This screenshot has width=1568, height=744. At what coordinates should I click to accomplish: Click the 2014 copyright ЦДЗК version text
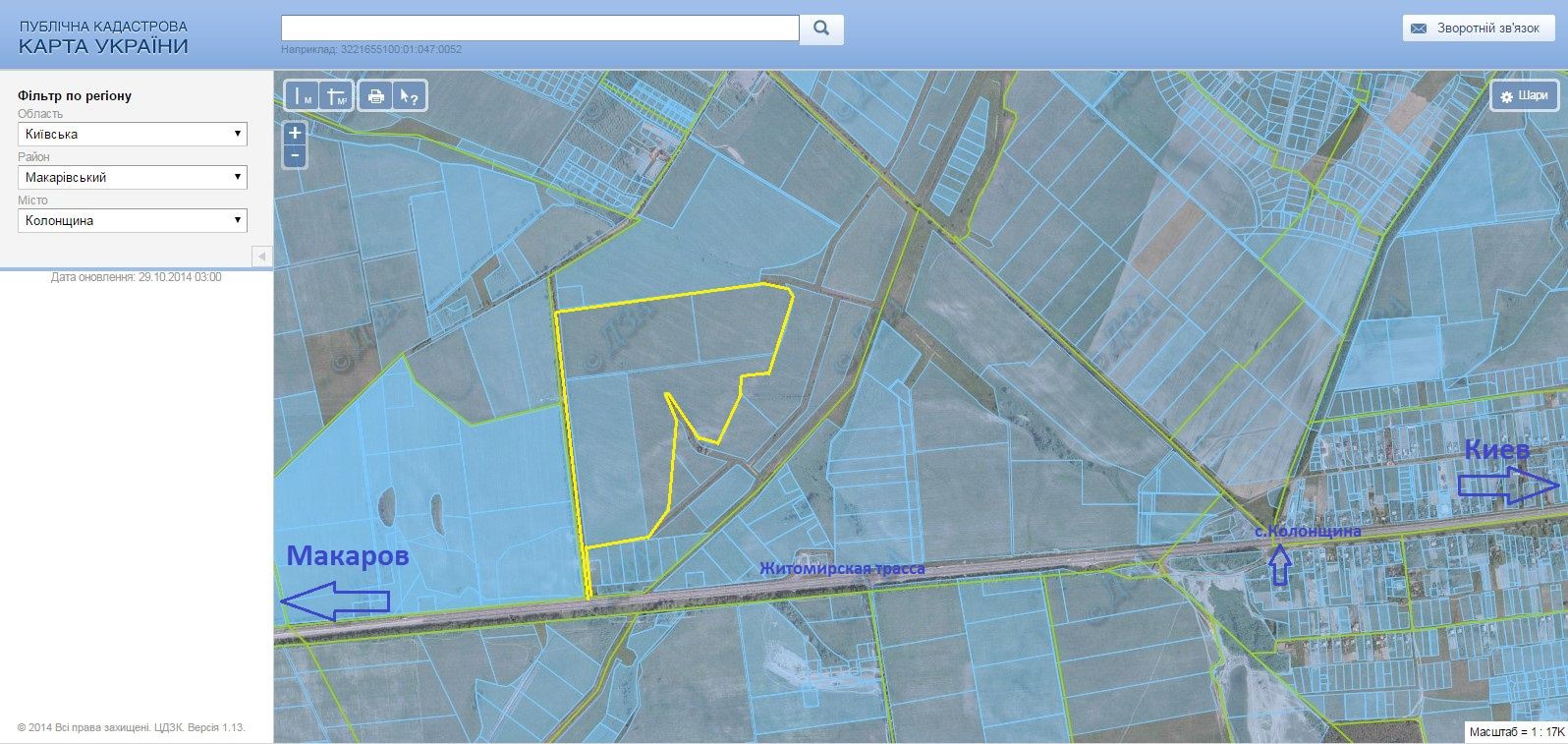pyautogui.click(x=132, y=727)
